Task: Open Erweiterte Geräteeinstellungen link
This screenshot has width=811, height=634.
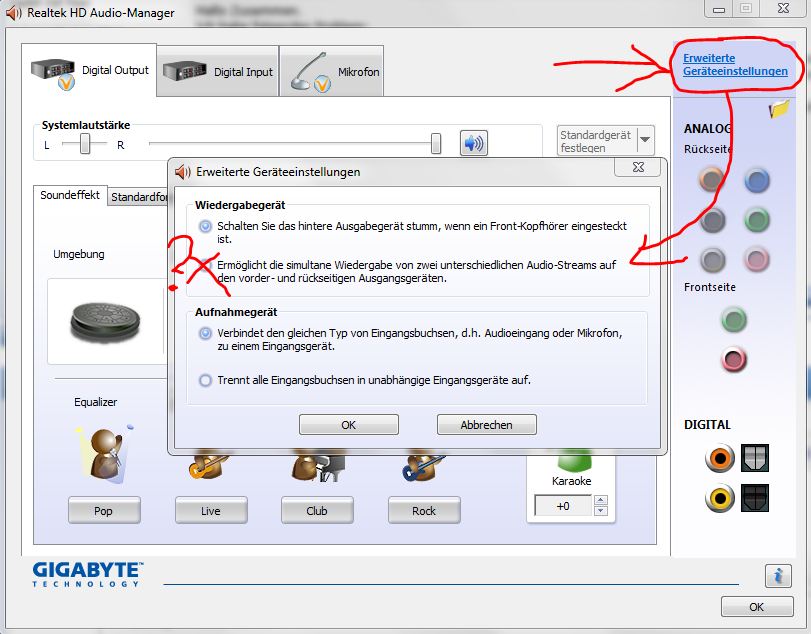Action: (735, 65)
